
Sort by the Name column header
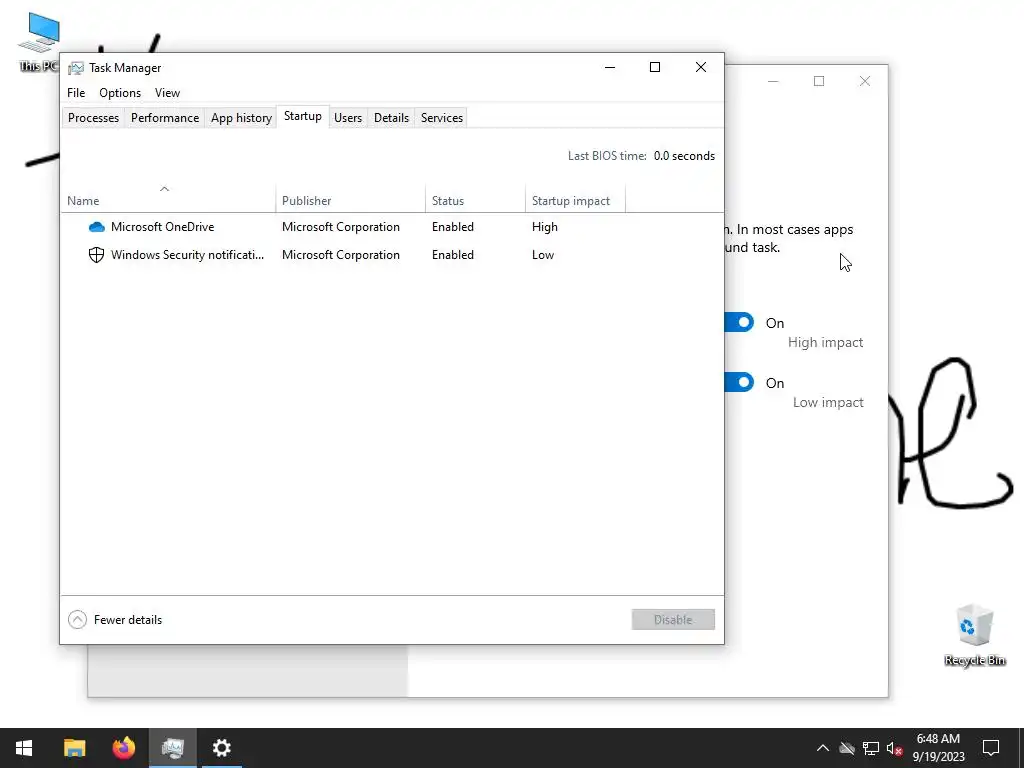point(168,199)
